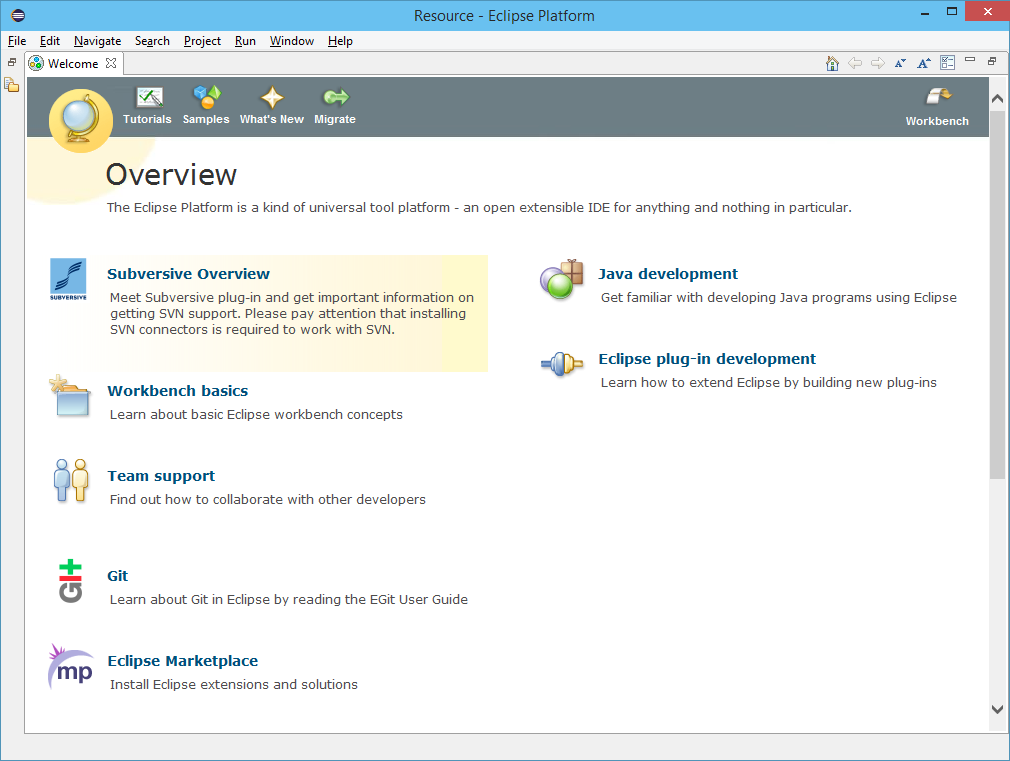
Task: Click the Team support people icon
Action: click(71, 480)
